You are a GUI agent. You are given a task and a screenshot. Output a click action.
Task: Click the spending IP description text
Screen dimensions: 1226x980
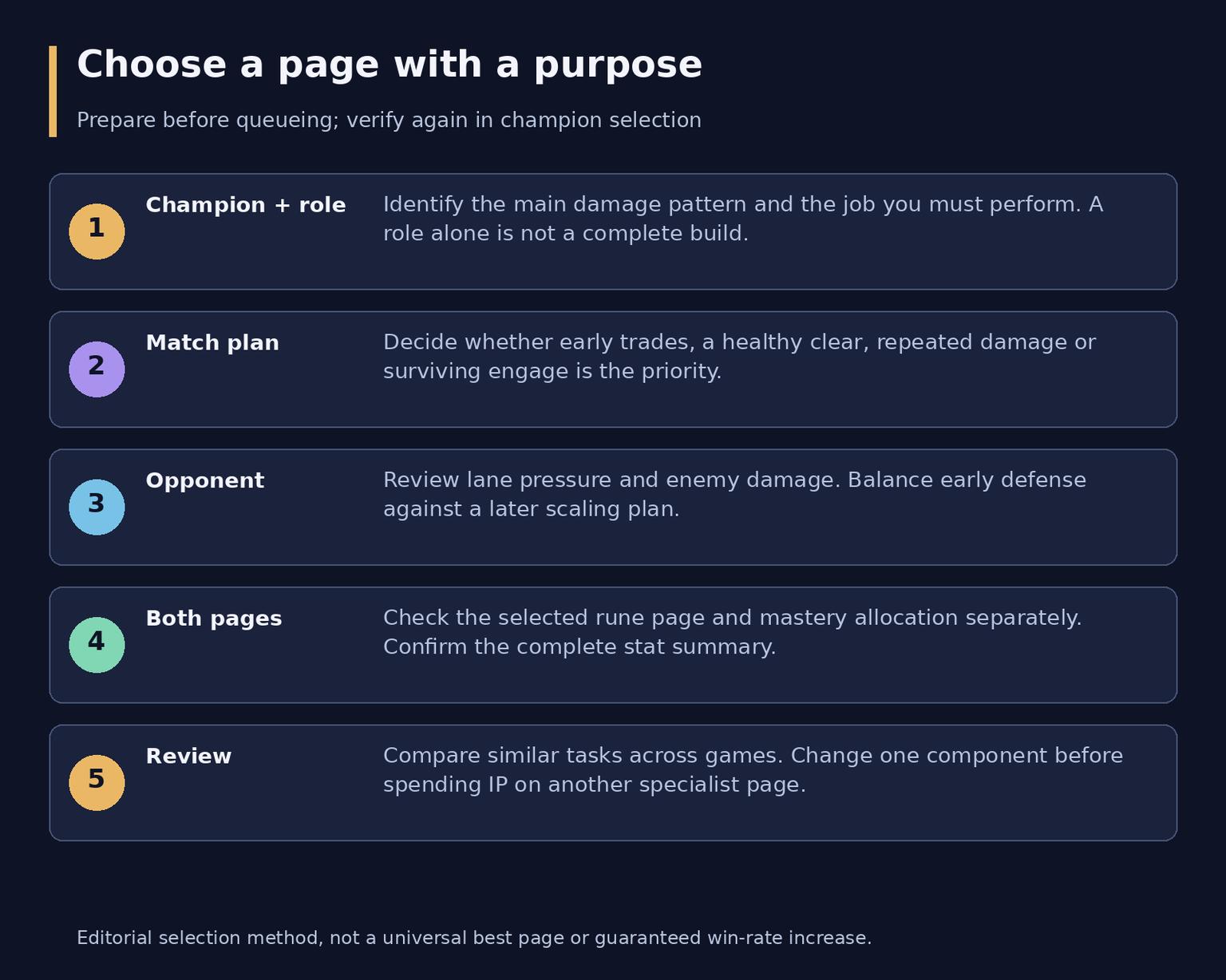tap(753, 770)
